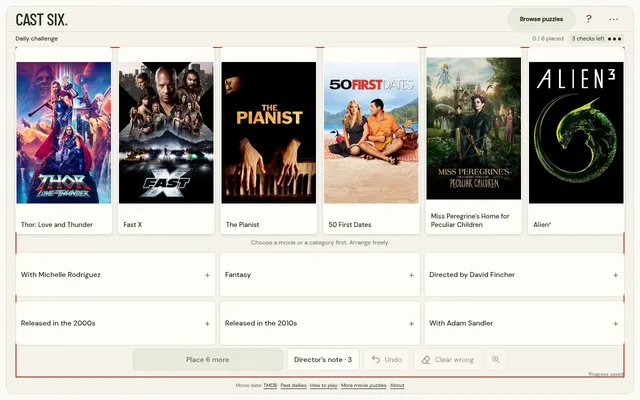This screenshot has height=400, width=640.
Task: Click the Browse puzzles button
Action: point(541,19)
